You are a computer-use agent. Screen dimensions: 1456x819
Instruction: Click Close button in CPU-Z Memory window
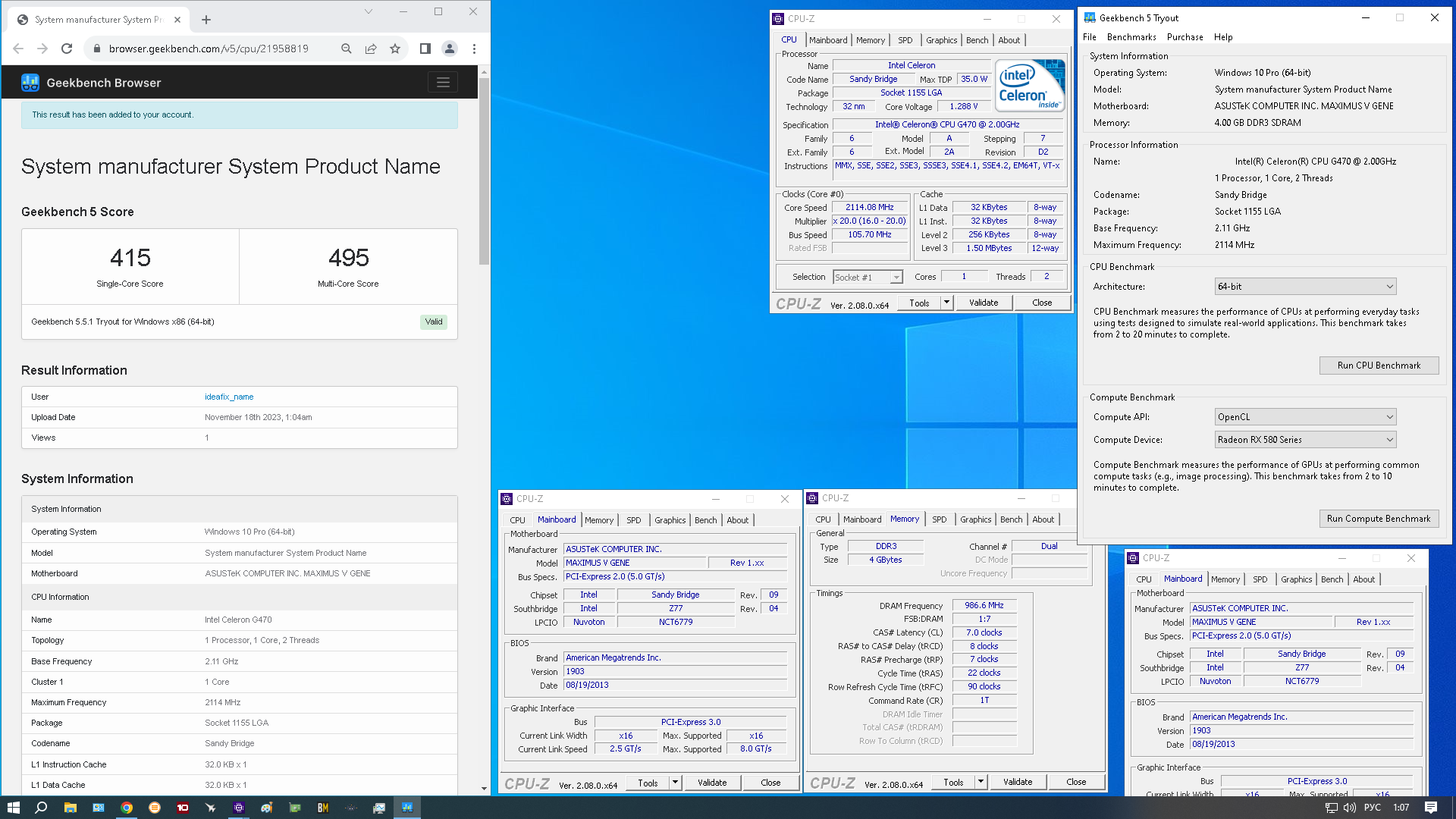1076,782
